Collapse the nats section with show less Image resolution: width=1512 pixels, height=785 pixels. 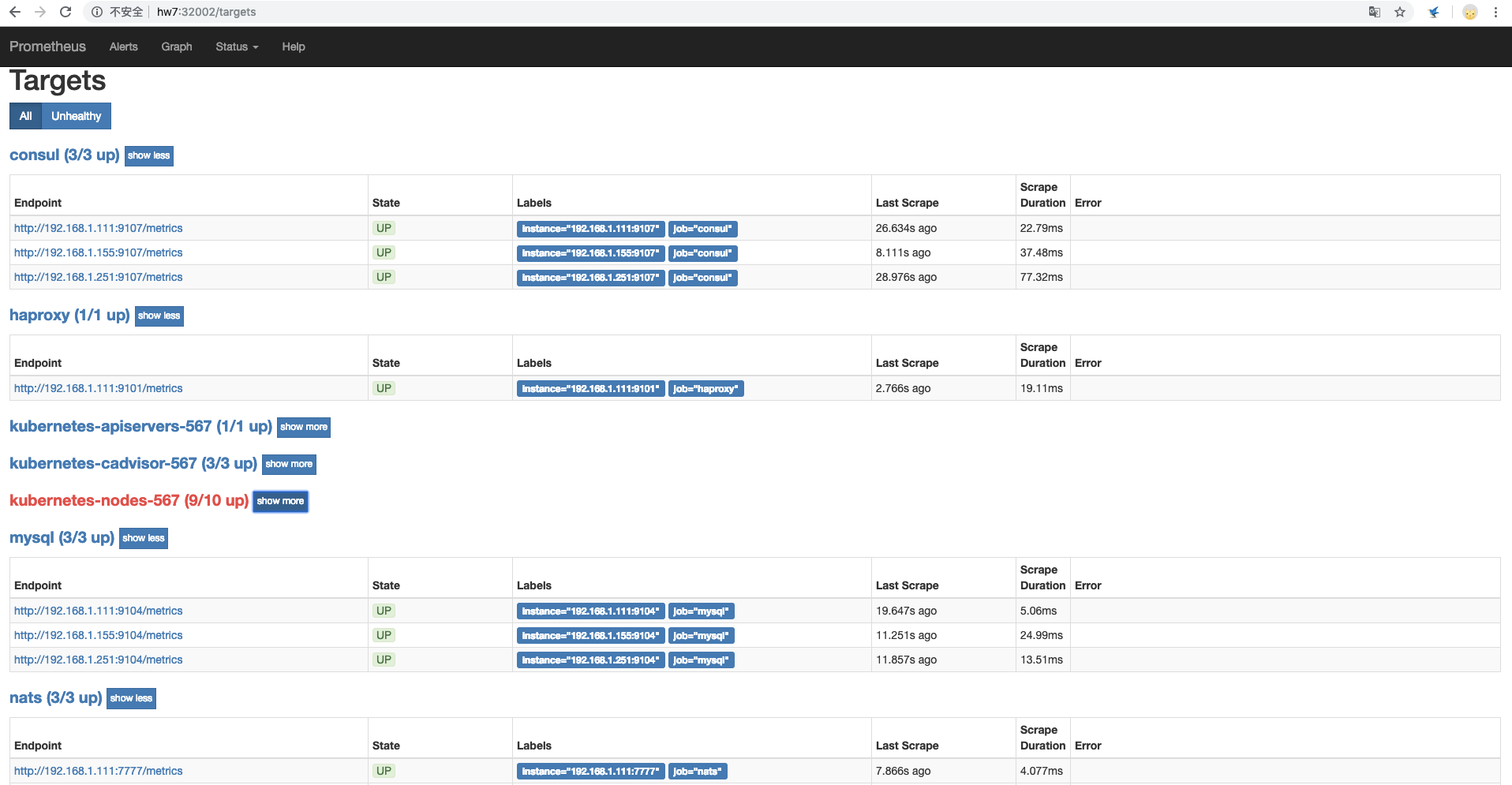pyautogui.click(x=132, y=698)
